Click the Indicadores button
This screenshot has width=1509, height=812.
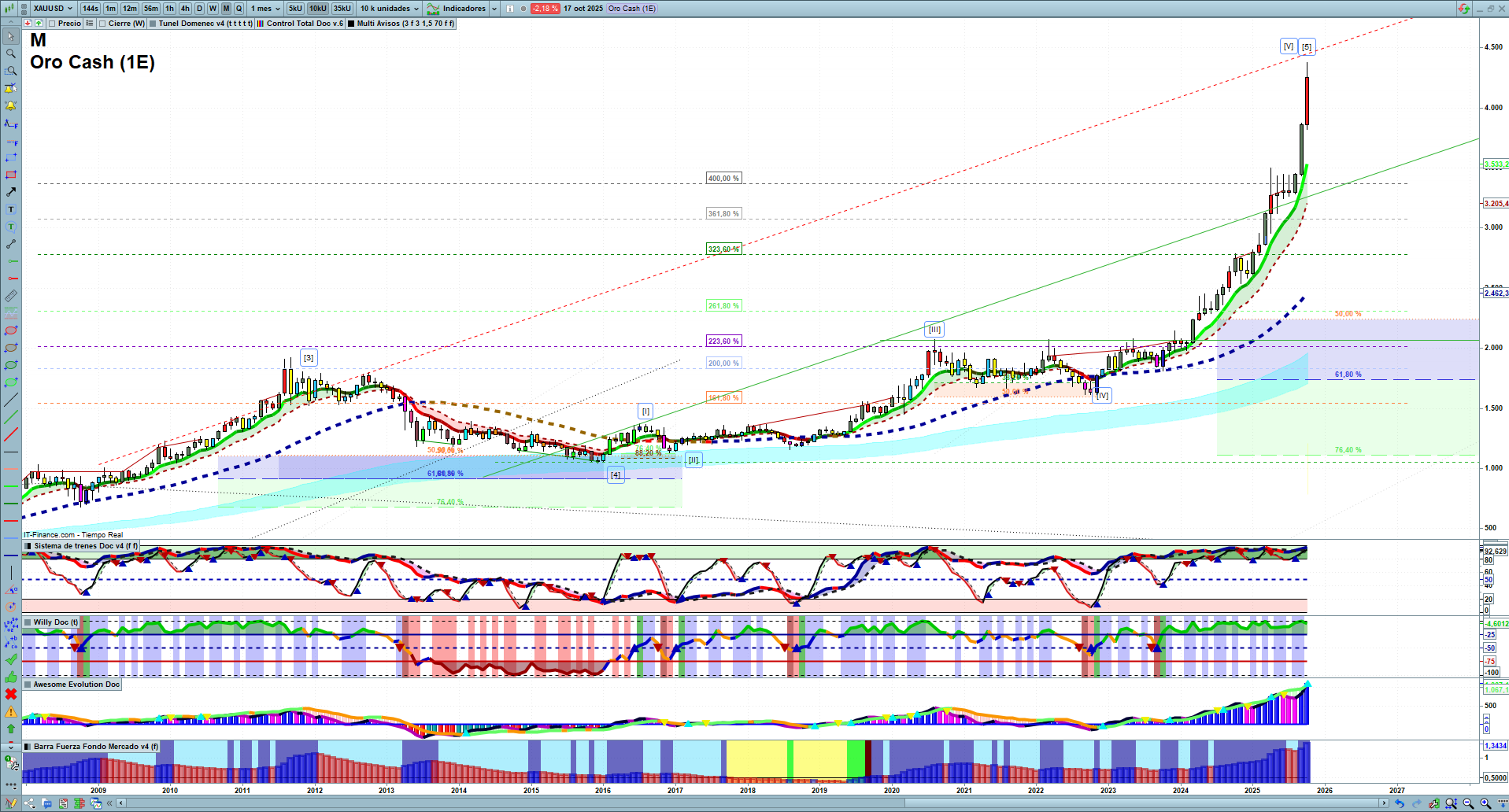point(463,9)
